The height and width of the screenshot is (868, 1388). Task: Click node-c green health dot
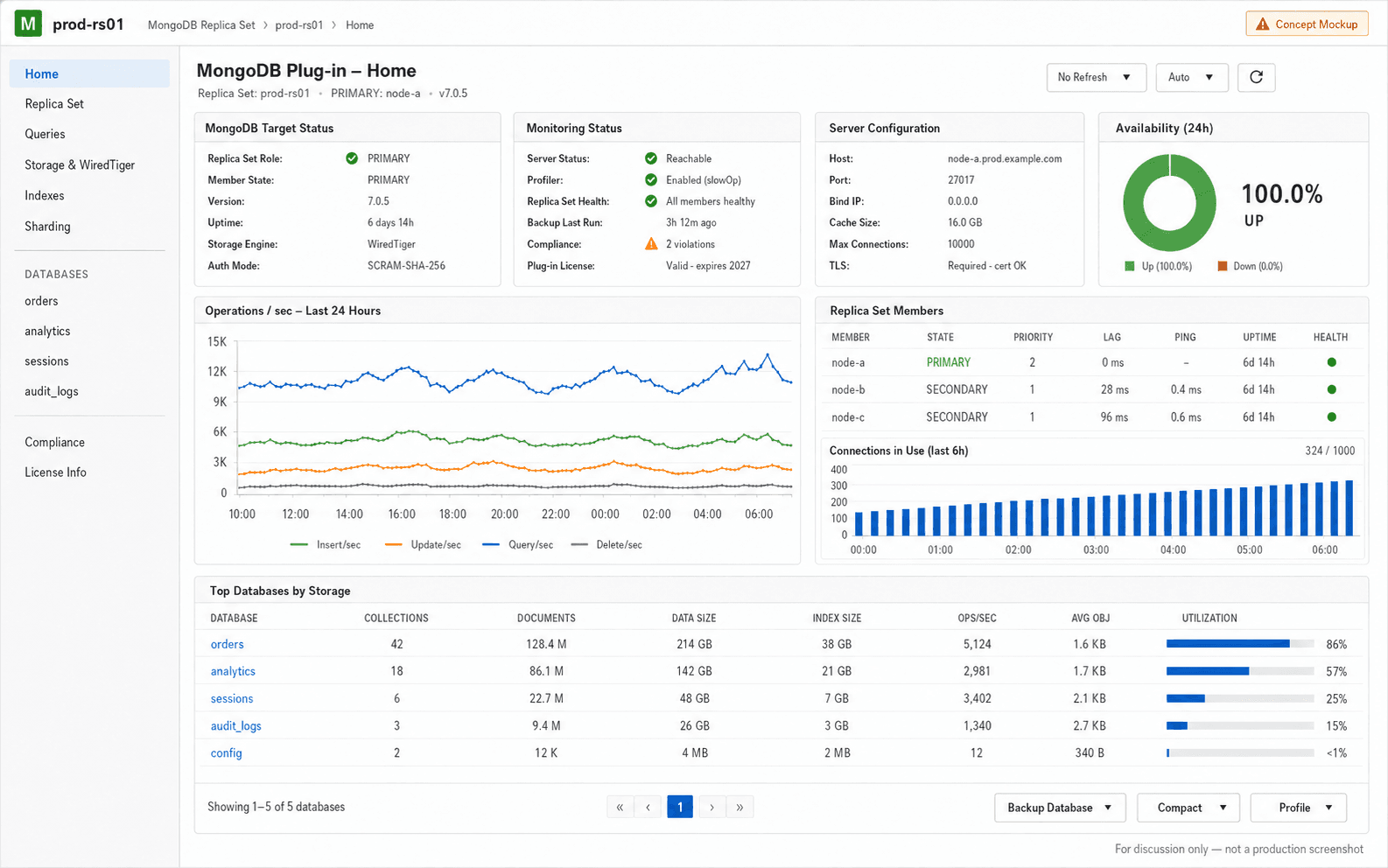tap(1331, 417)
